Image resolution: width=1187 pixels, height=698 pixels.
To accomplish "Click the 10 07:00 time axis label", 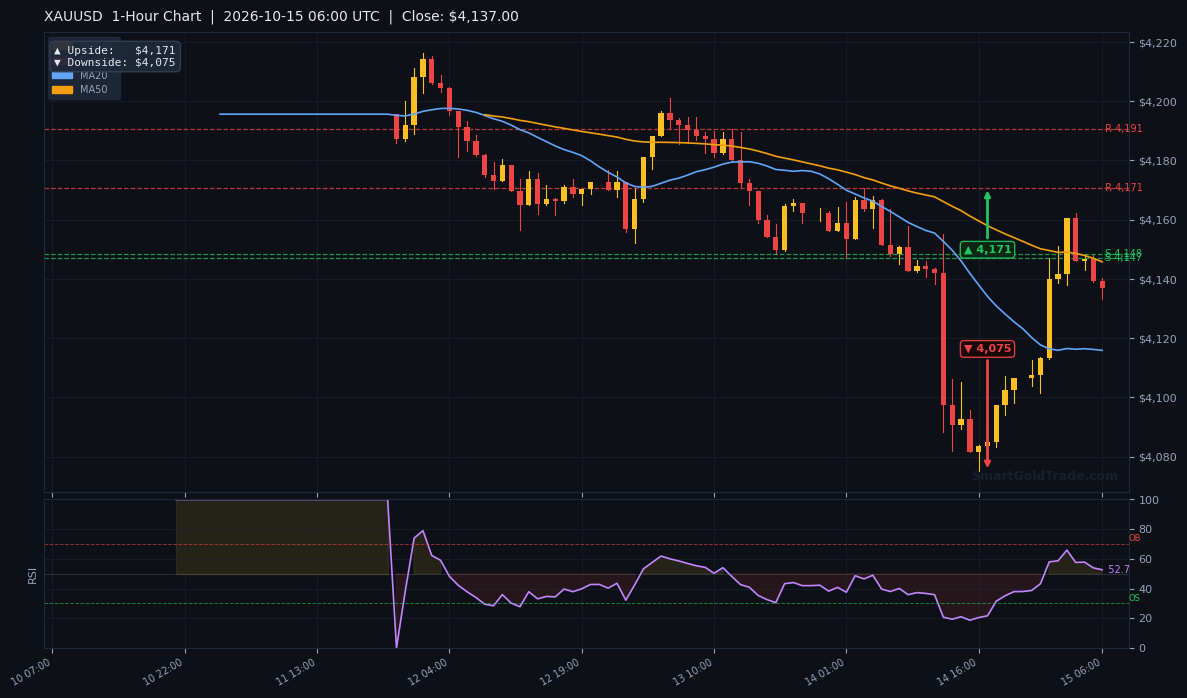I will coord(31,672).
